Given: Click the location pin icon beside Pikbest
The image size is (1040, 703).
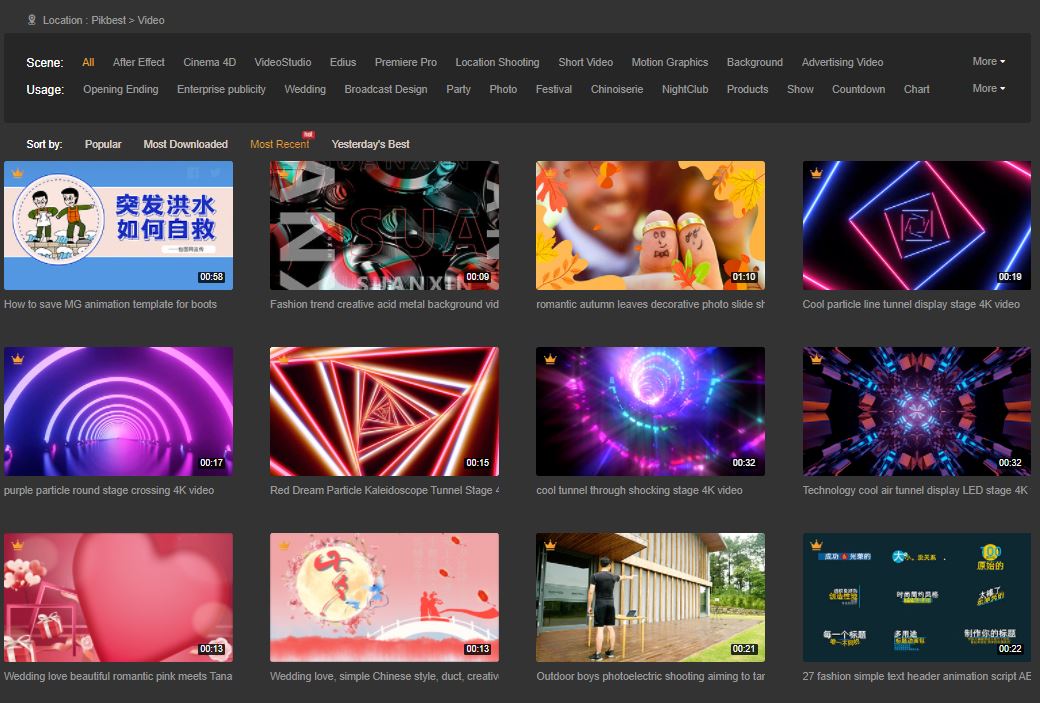Looking at the screenshot, I should tap(31, 20).
